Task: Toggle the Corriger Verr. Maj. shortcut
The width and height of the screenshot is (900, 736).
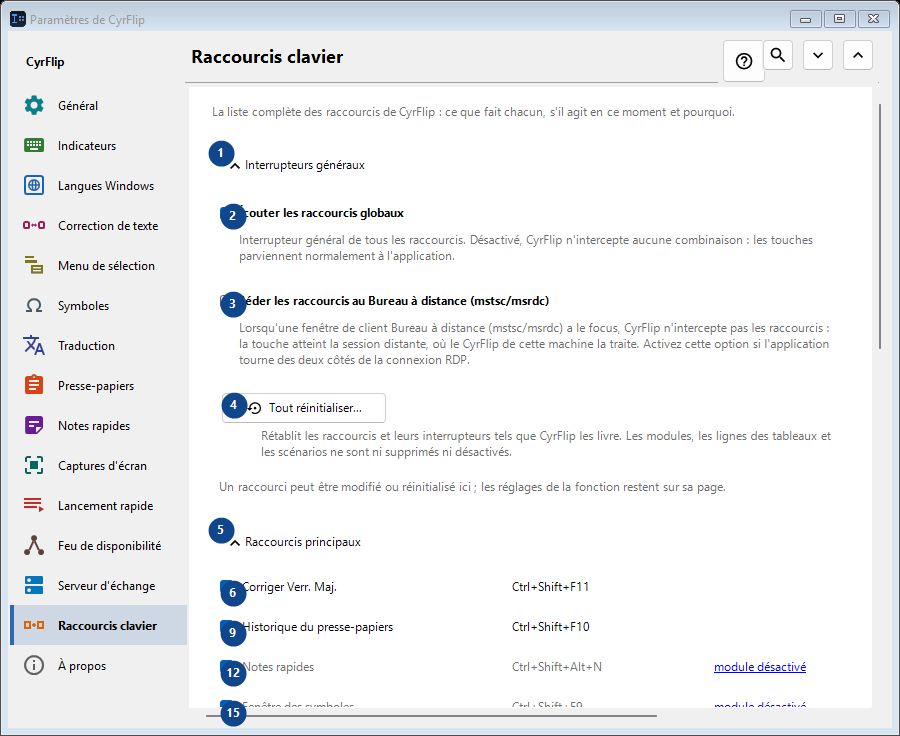Action: click(229, 587)
